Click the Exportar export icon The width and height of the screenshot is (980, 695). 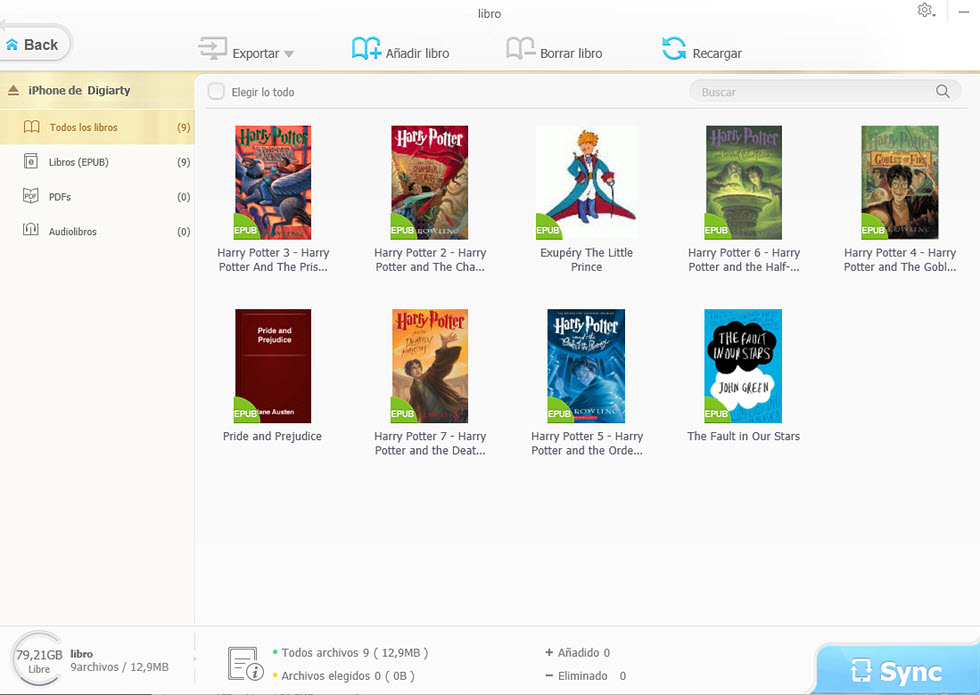point(212,48)
